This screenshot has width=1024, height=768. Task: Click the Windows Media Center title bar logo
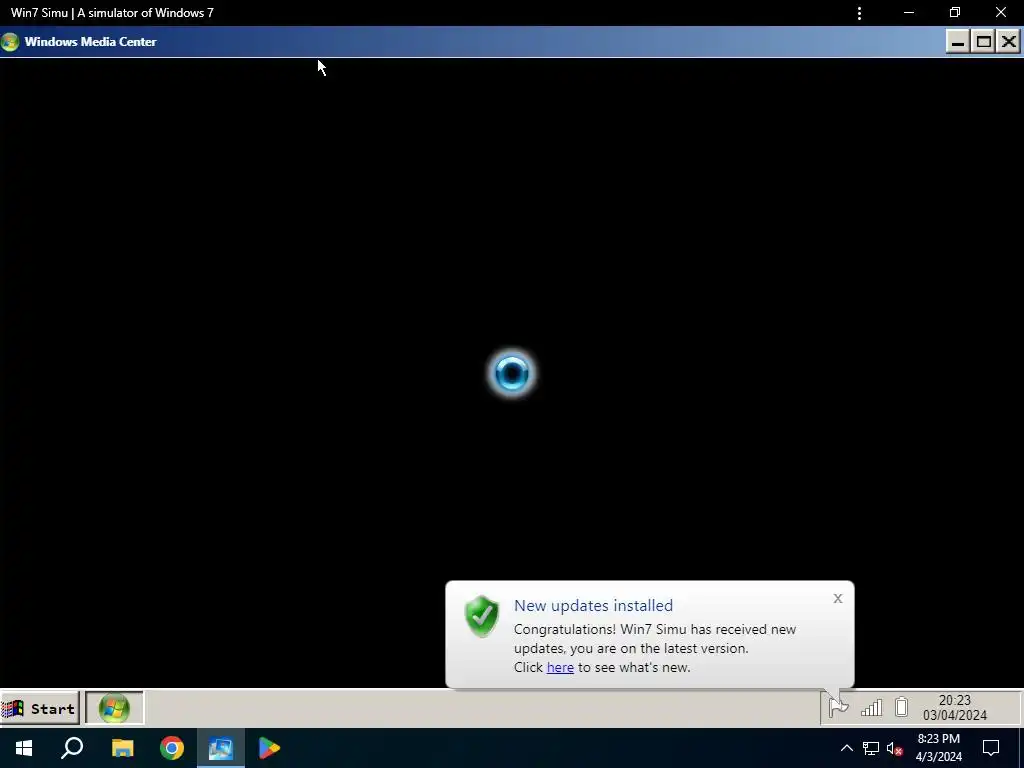click(x=10, y=42)
